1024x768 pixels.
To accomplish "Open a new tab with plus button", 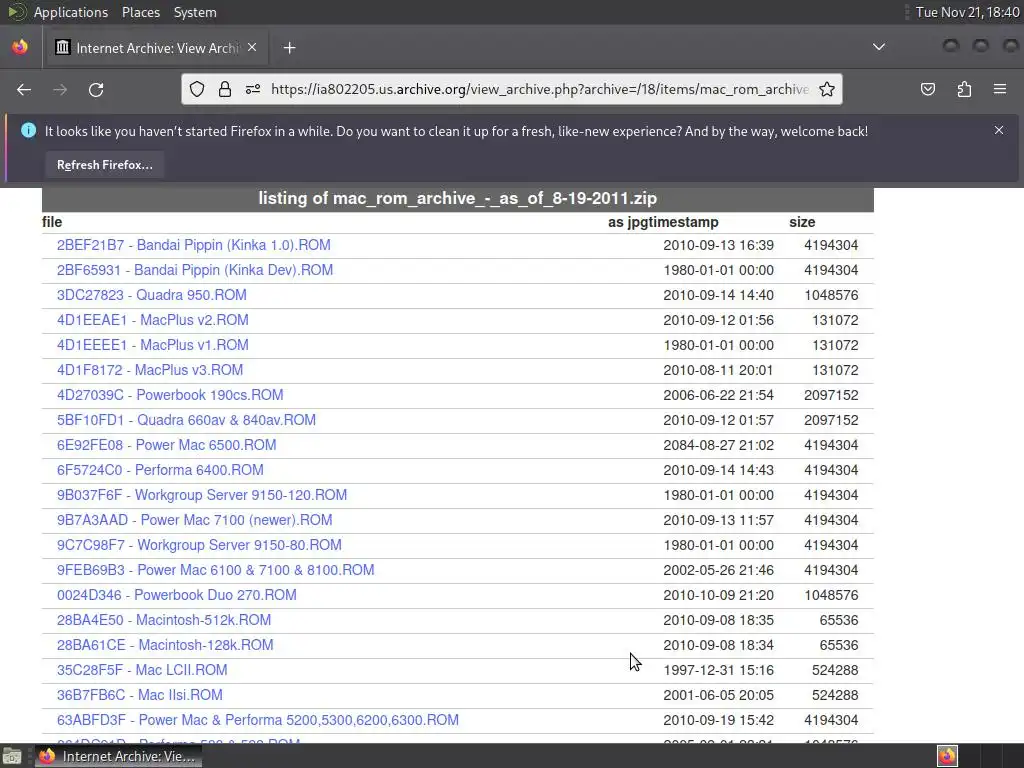I will coord(289,47).
